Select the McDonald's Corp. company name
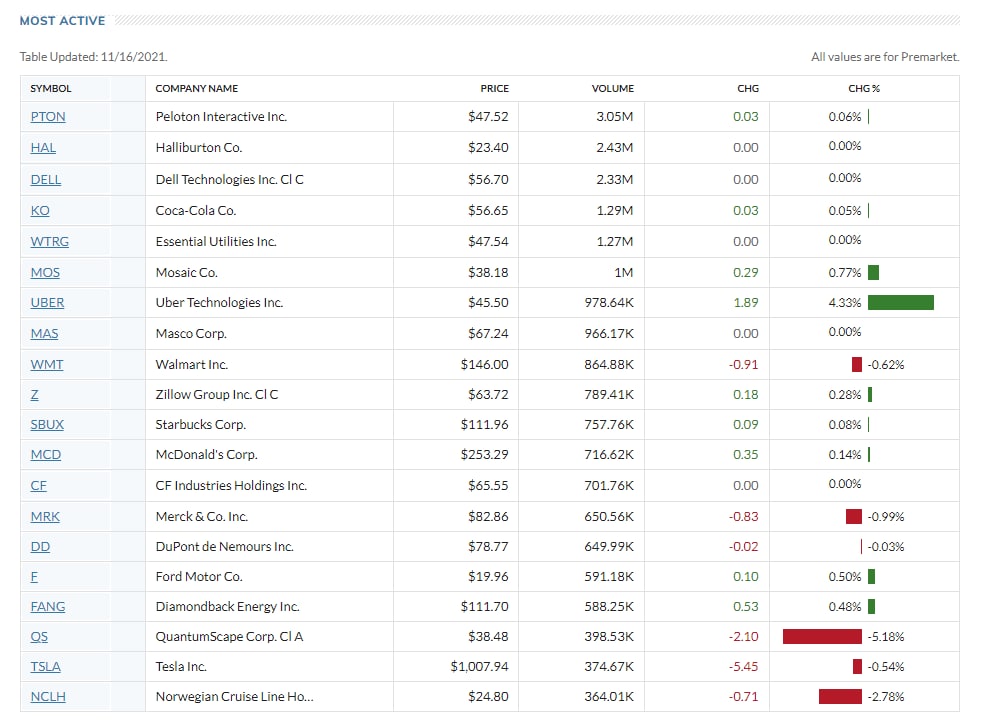 [206, 455]
